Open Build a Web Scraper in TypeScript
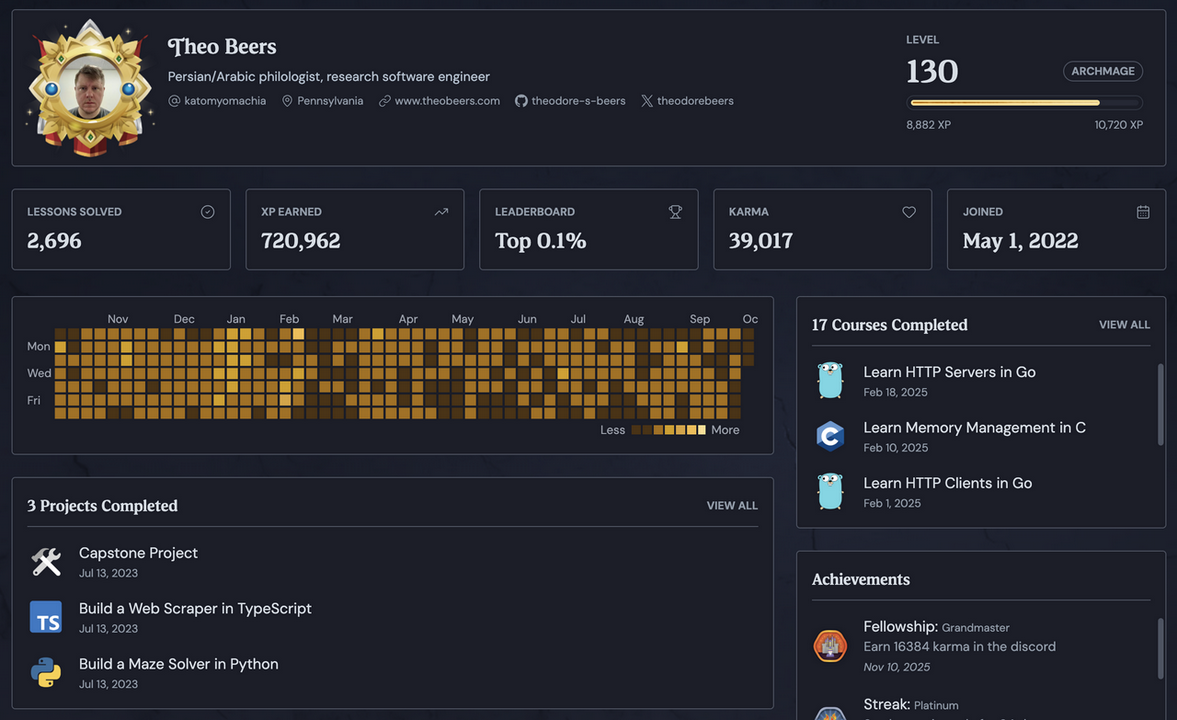The image size is (1177, 720). 195,608
